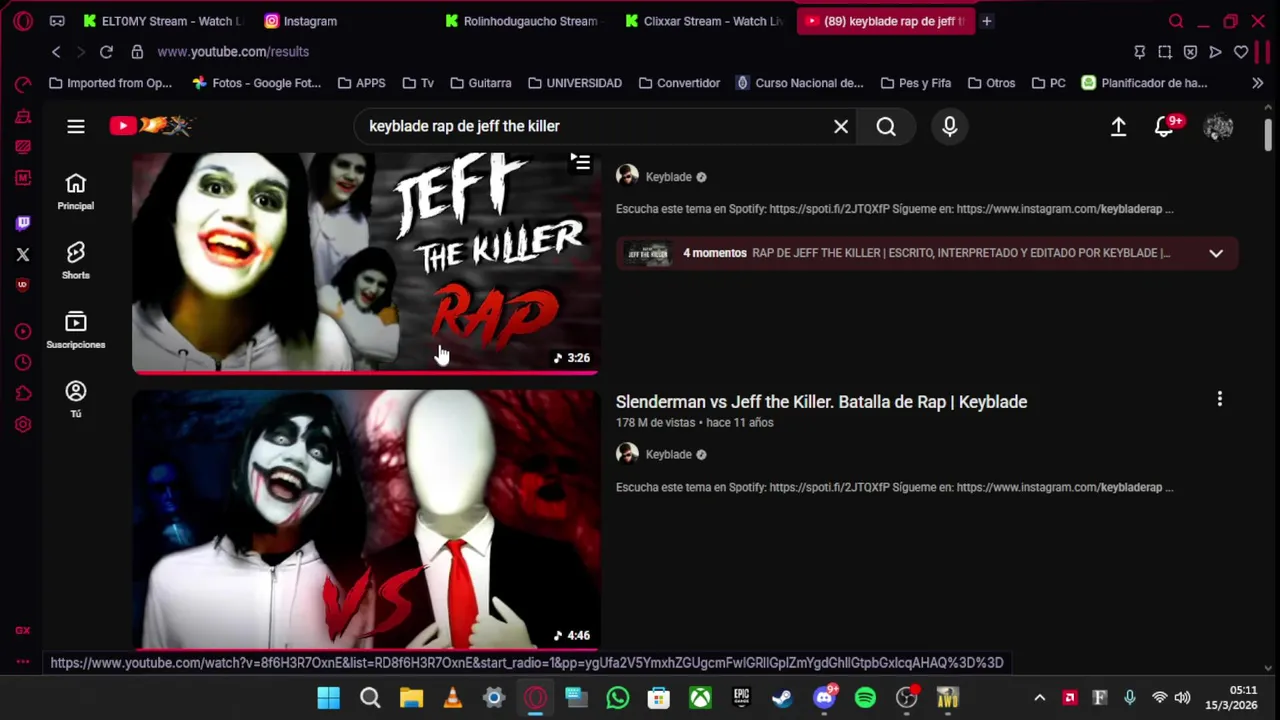
Task: Go to Principal in YouTube sidebar
Action: 75,191
